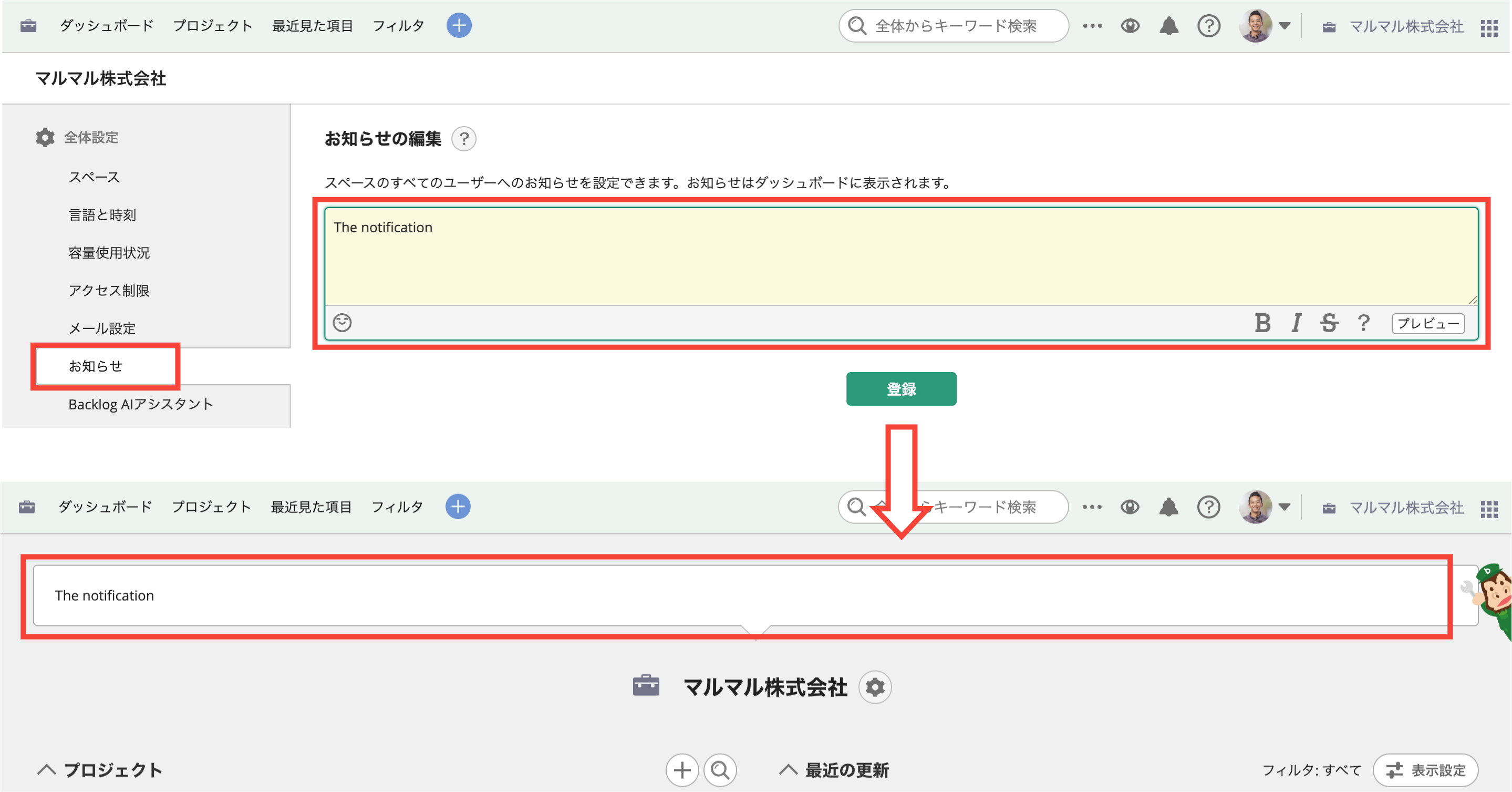Open the three-dots more menu in lower navigation bar

[1092, 507]
